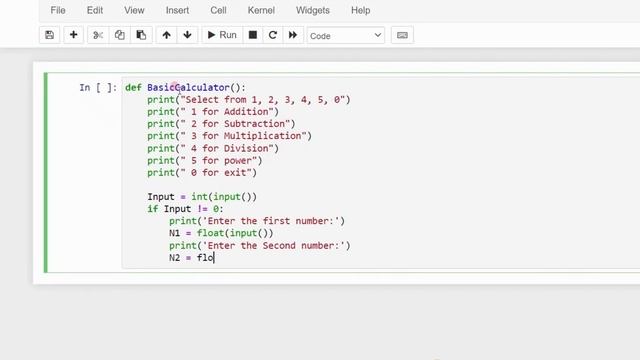Screen dimensions: 640x360
Task: Click the Input = int(input()) line
Action: [x=202, y=197]
